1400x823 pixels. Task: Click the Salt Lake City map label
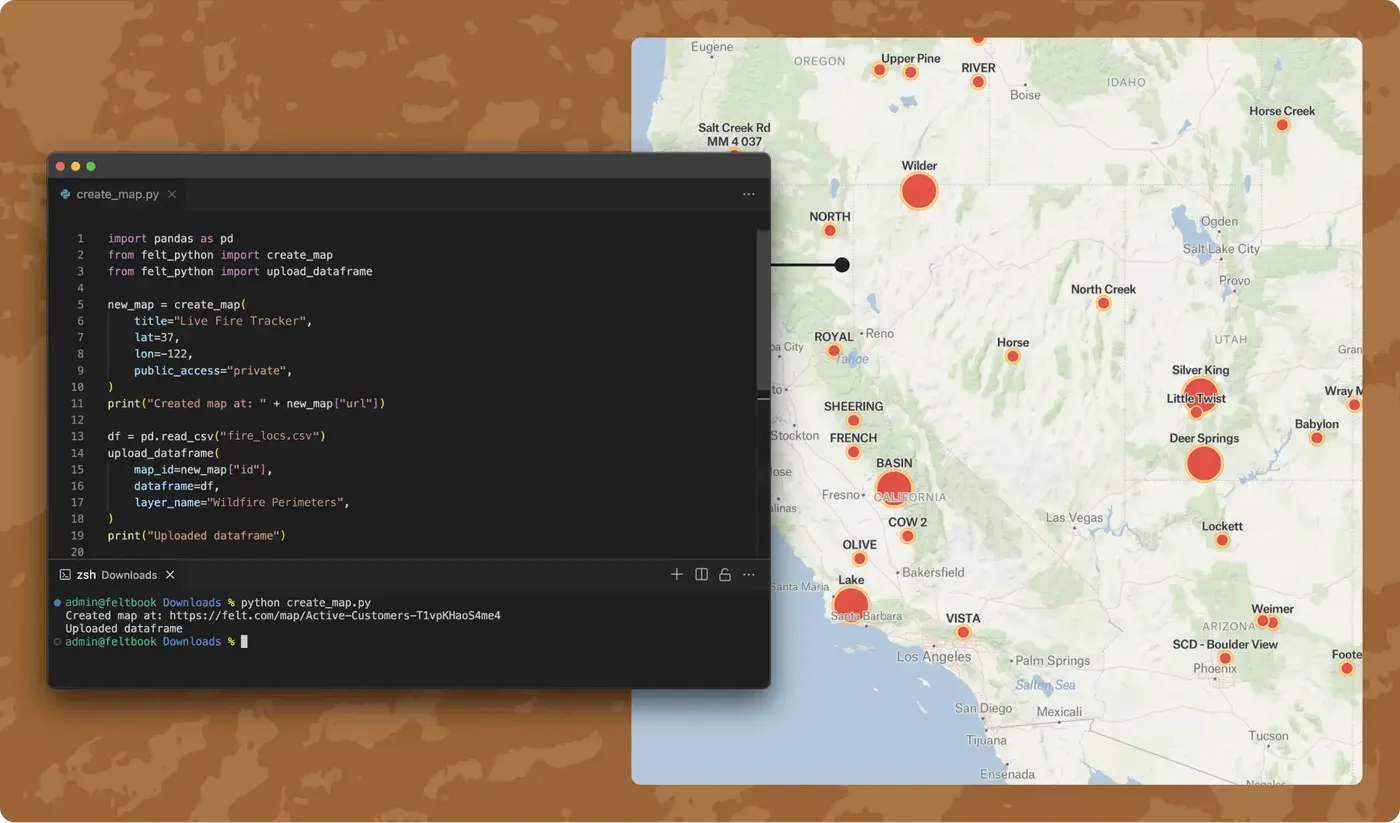click(1221, 249)
